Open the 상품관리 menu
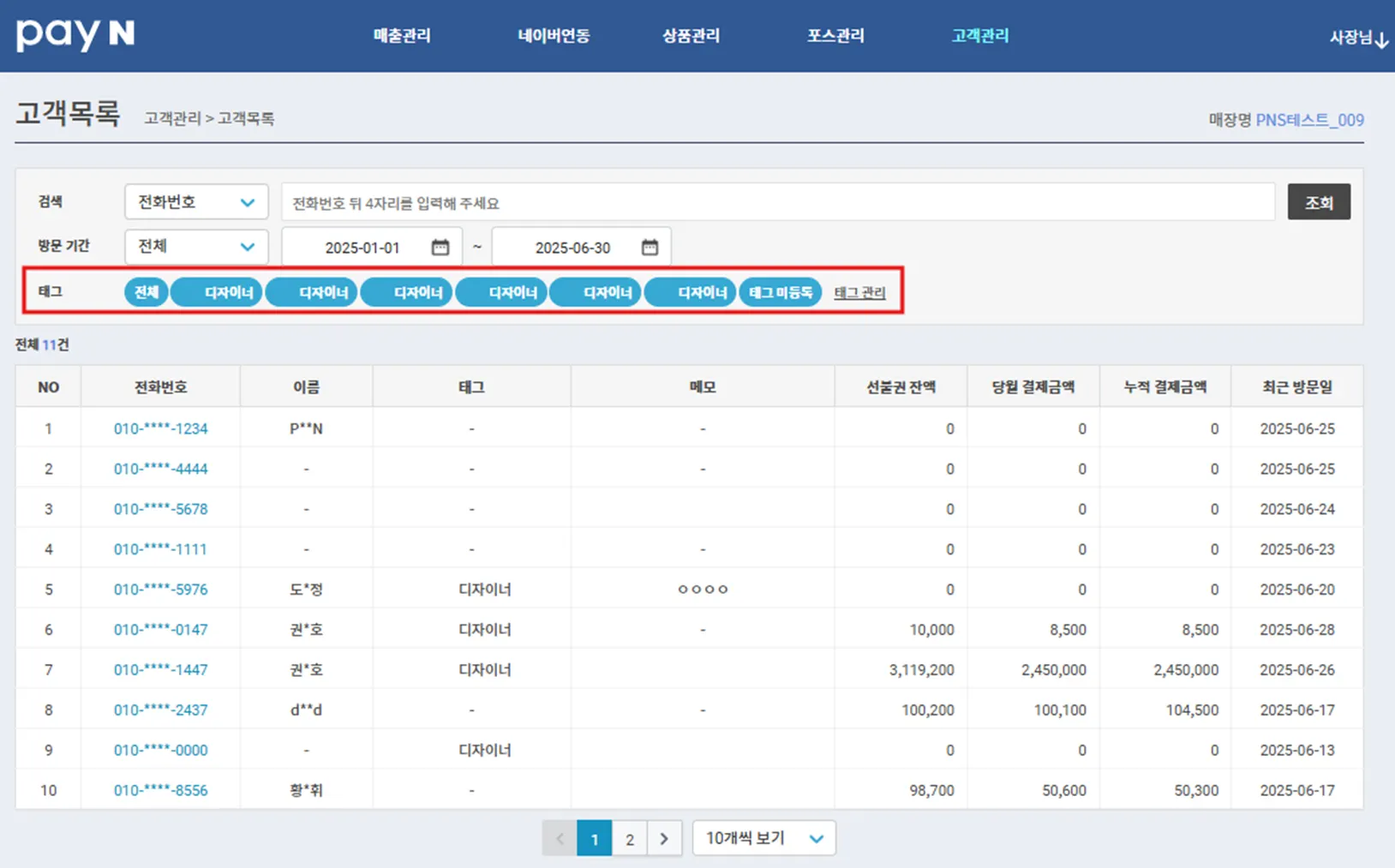 (691, 36)
